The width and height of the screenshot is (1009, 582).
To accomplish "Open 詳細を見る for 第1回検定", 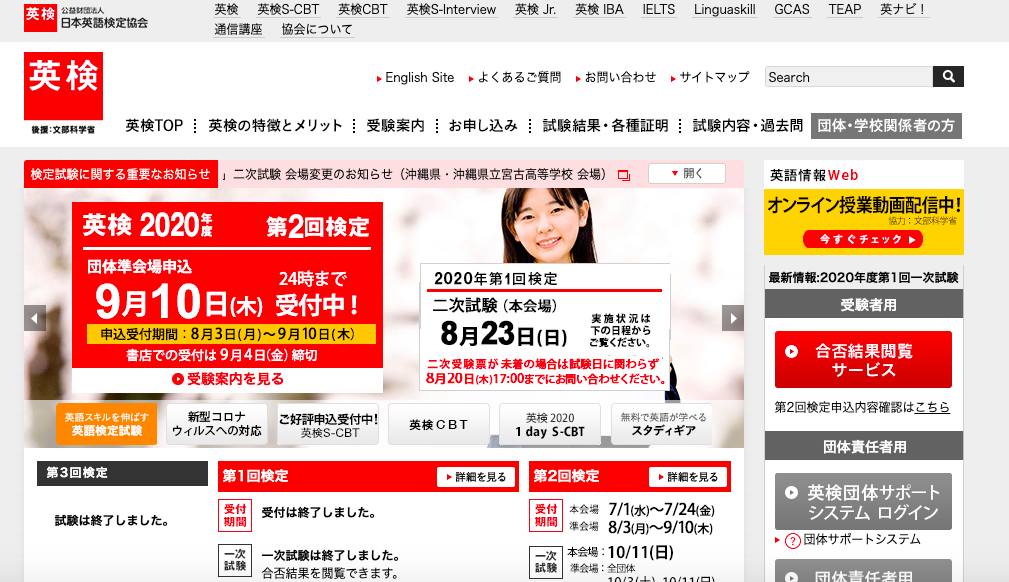I will [x=478, y=477].
